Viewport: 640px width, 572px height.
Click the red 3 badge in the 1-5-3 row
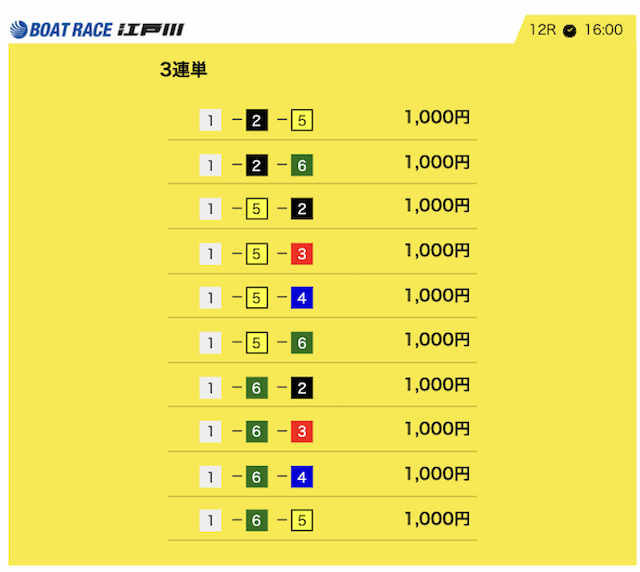point(302,254)
